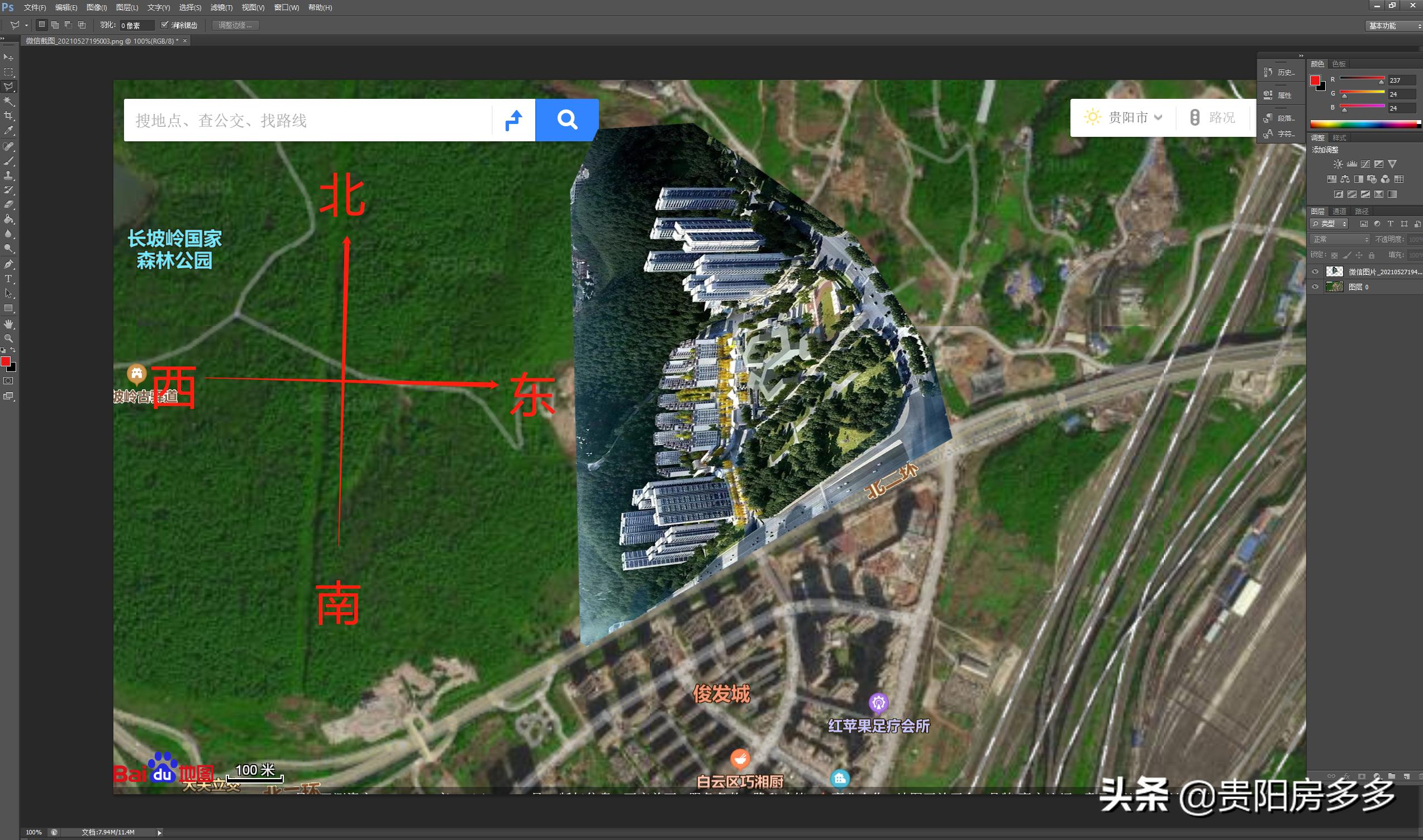Screen dimensions: 1423x840
Task: Select the Eyedropper tool
Action: click(8, 130)
